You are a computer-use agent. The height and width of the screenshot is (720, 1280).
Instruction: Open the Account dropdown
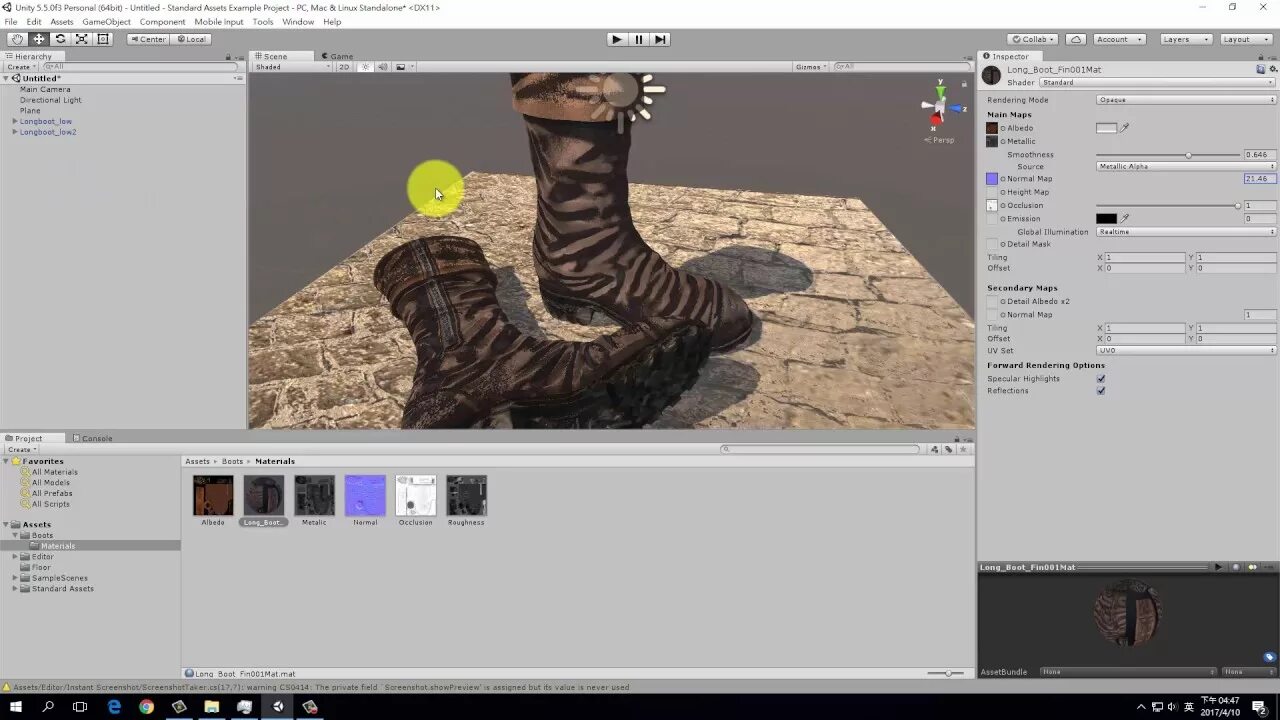click(1120, 39)
